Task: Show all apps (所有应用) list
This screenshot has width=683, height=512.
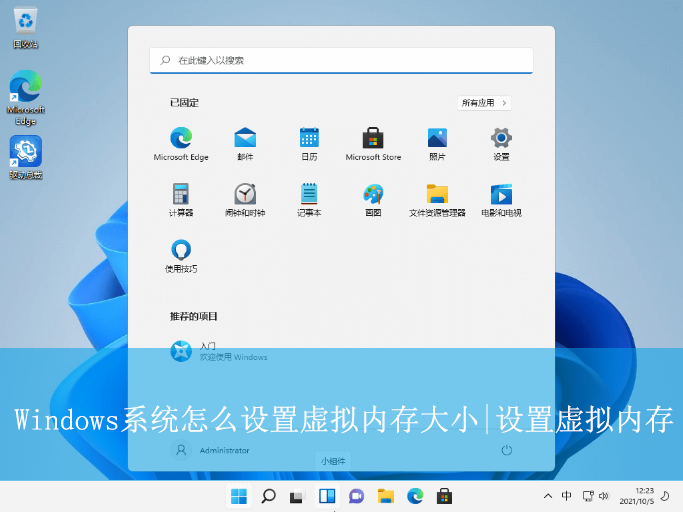Action: pos(484,103)
